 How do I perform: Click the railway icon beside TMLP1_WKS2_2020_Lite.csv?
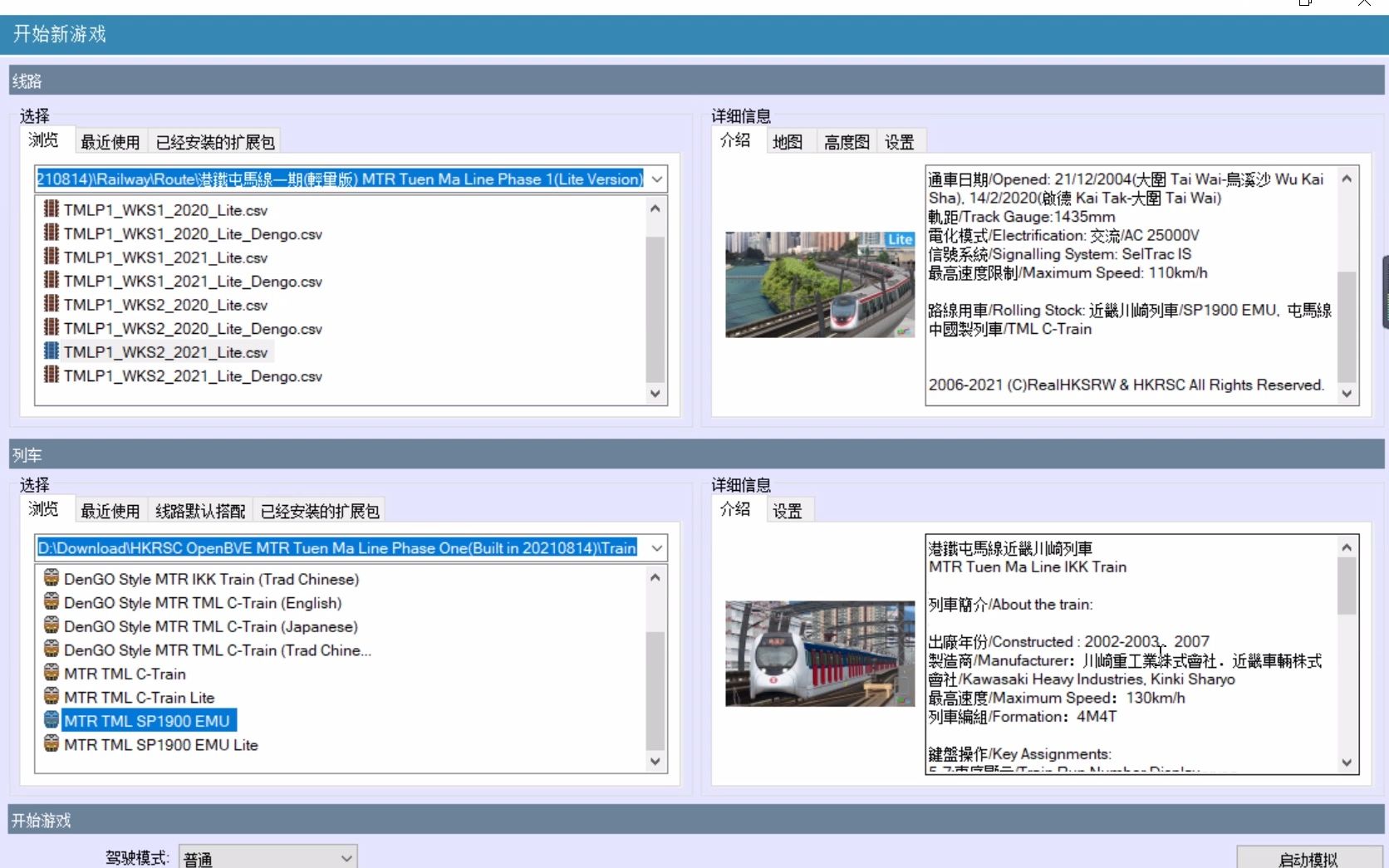(x=51, y=305)
